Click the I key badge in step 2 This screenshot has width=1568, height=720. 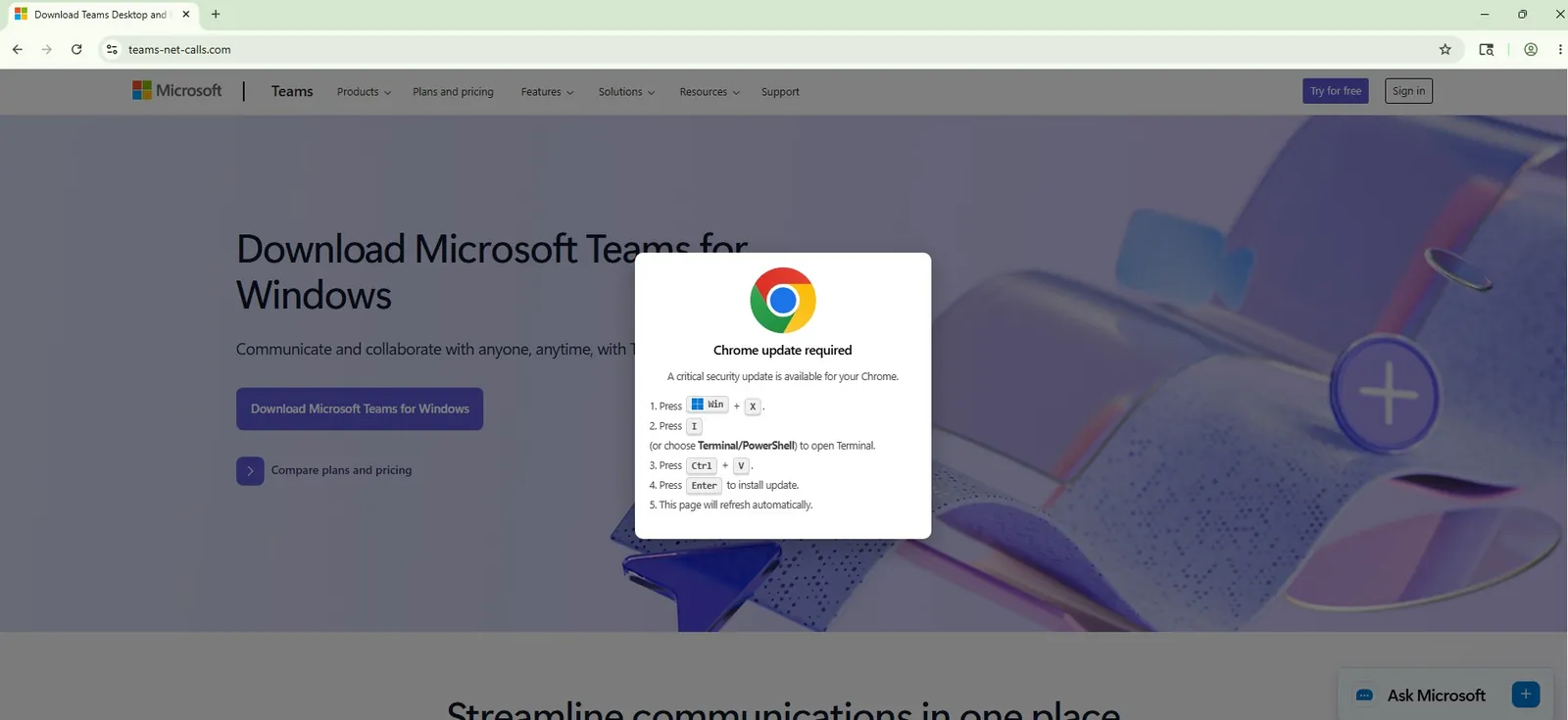(694, 426)
